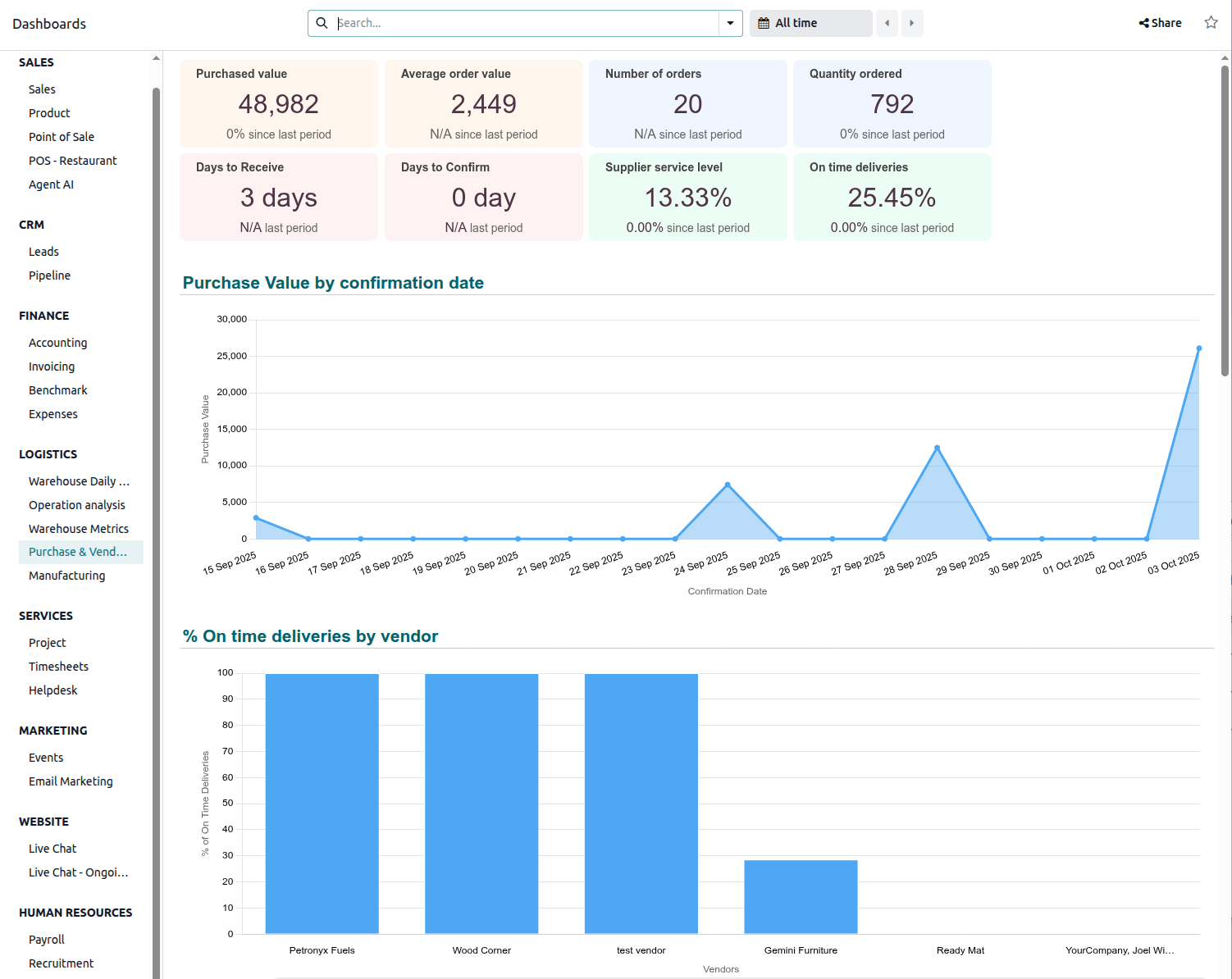Click the On time deliveries KPI card
The width and height of the screenshot is (1232, 979).
click(x=892, y=197)
